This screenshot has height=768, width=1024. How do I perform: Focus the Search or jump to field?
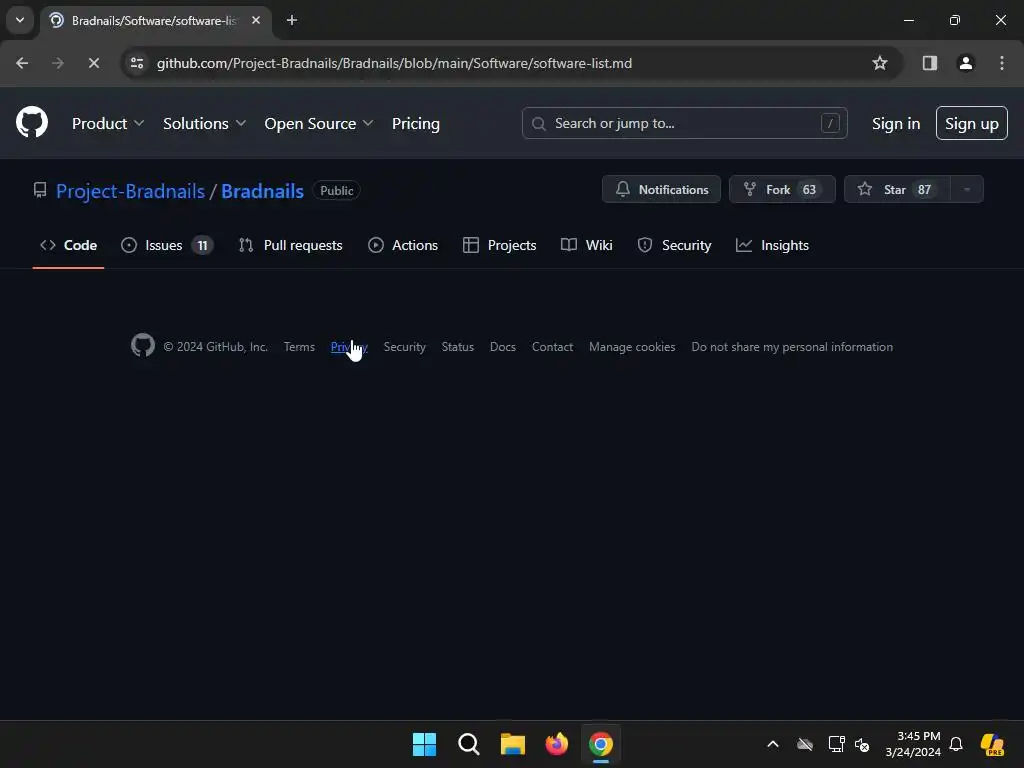tap(684, 123)
